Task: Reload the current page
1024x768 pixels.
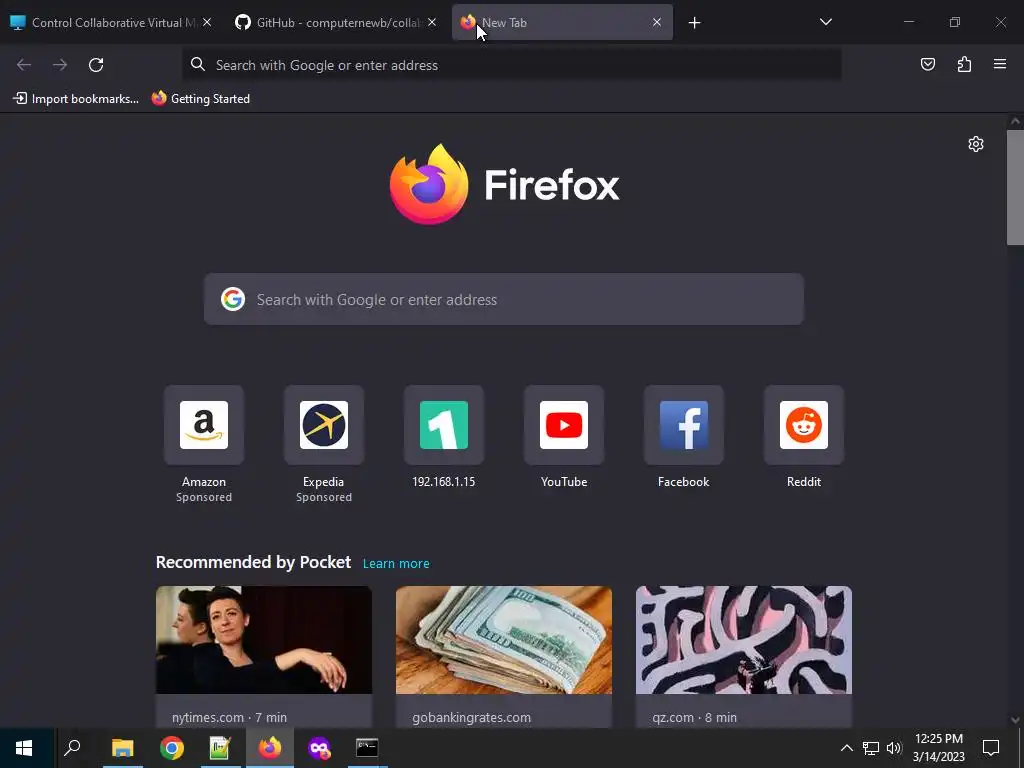Action: point(96,65)
